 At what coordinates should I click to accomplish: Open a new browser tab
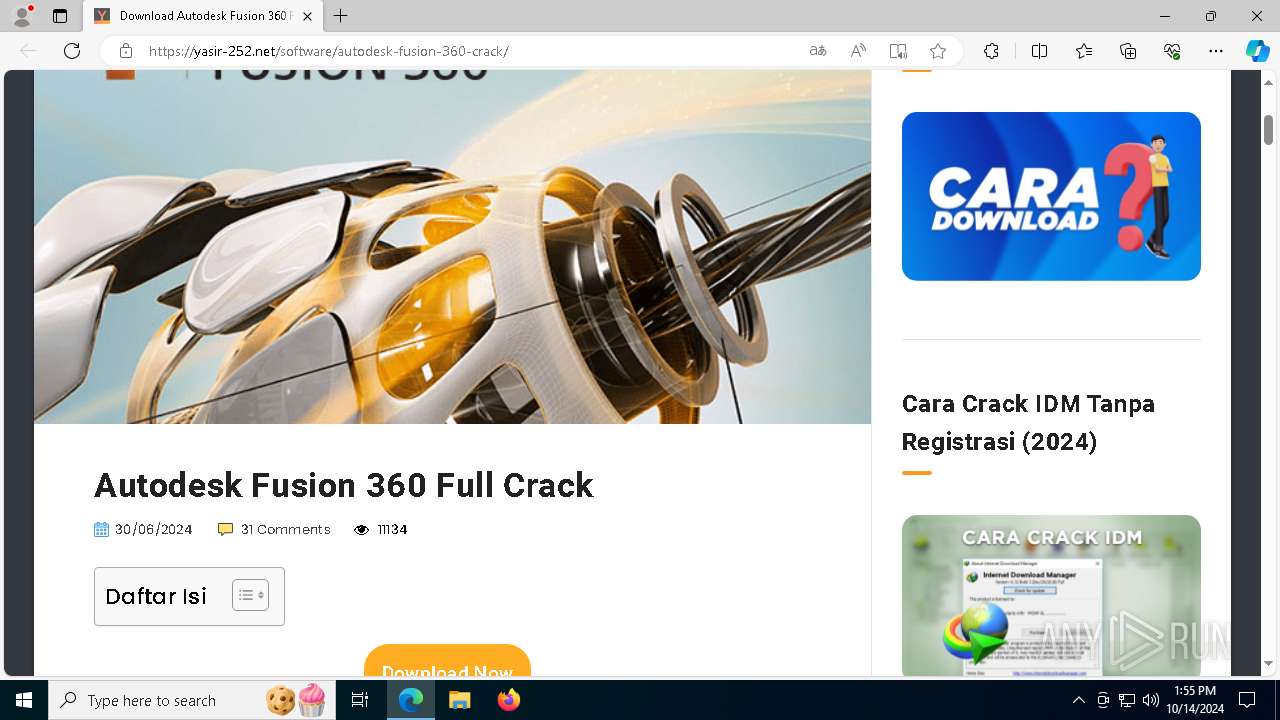click(341, 16)
